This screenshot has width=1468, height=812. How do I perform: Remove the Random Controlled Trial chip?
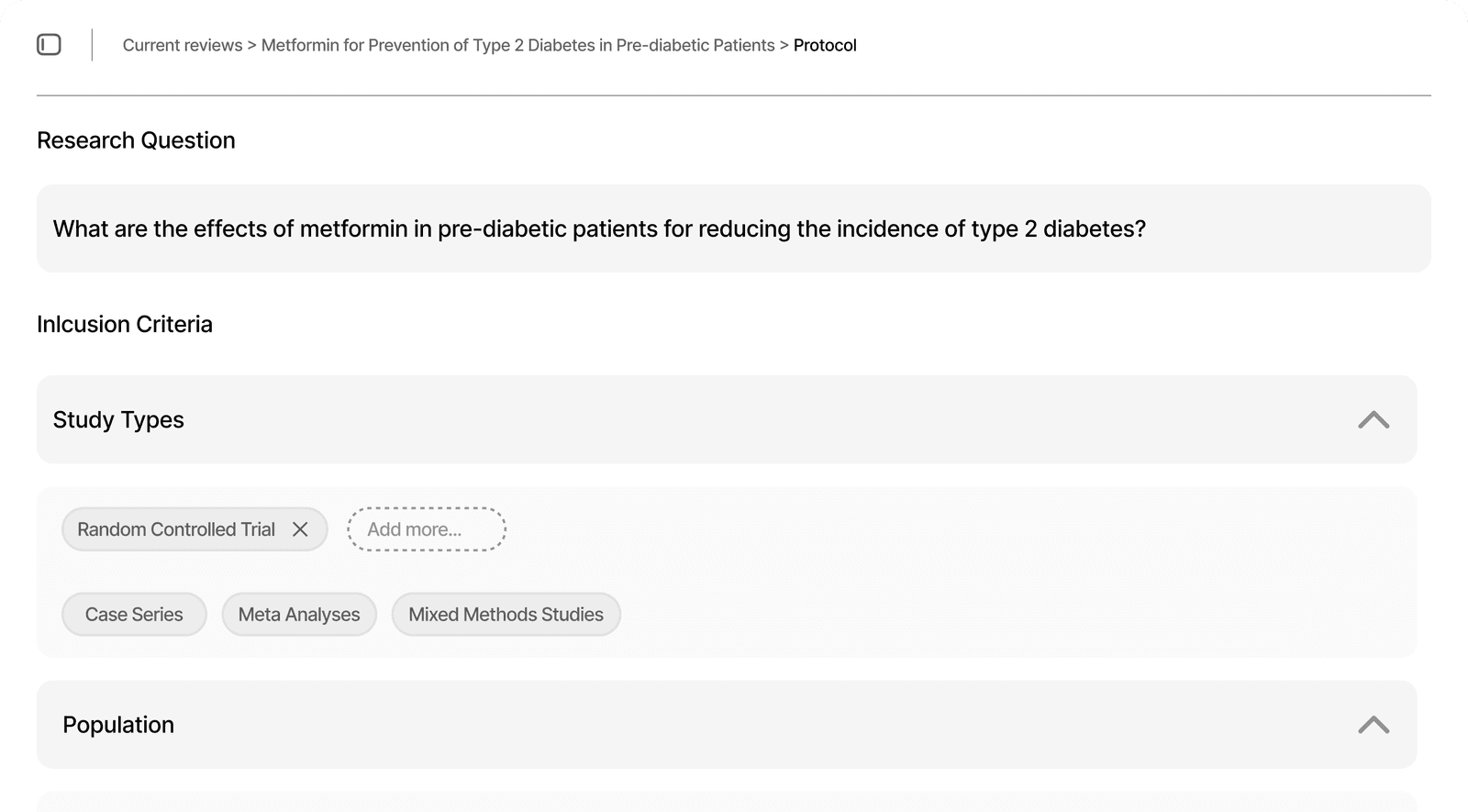coord(300,529)
